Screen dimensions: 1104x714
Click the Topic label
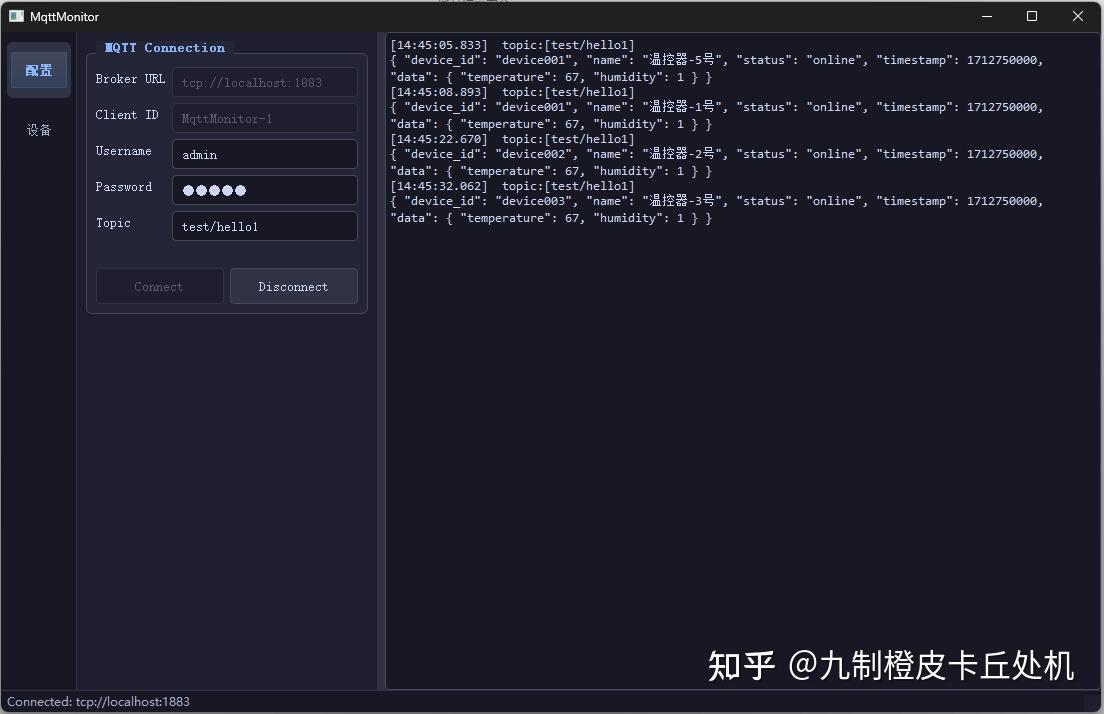(x=113, y=223)
